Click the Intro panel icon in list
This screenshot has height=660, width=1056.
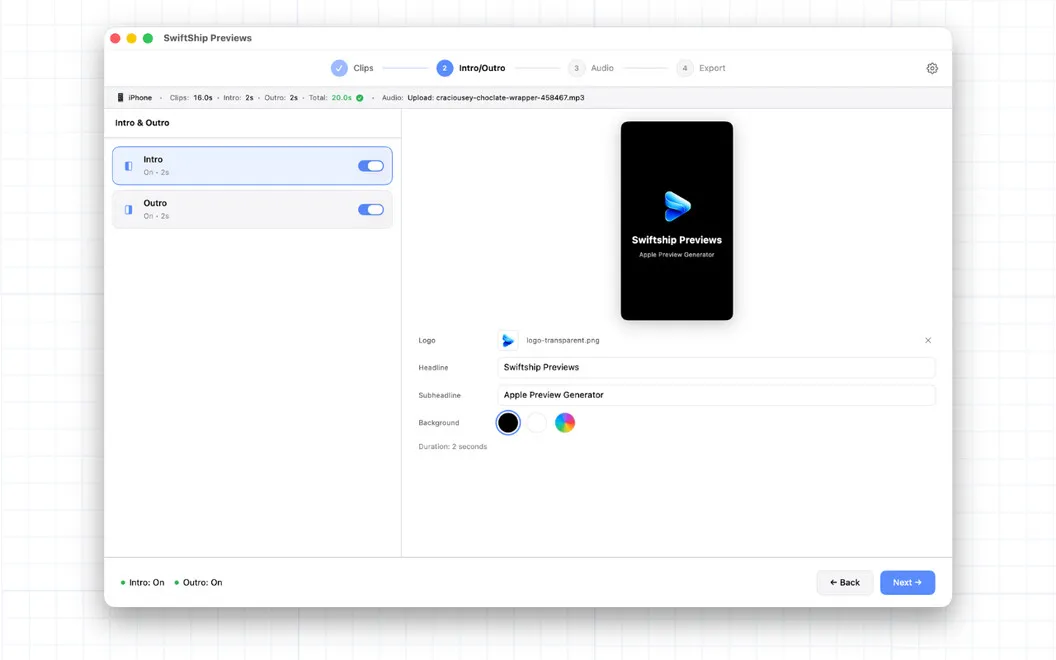[x=129, y=166]
